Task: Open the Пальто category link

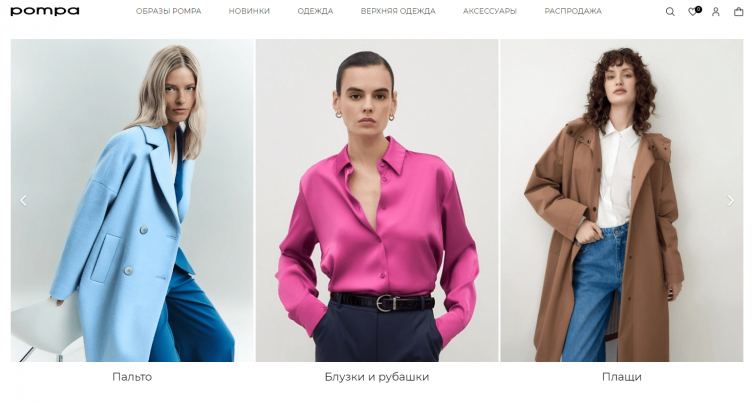Action: pyautogui.click(x=132, y=377)
